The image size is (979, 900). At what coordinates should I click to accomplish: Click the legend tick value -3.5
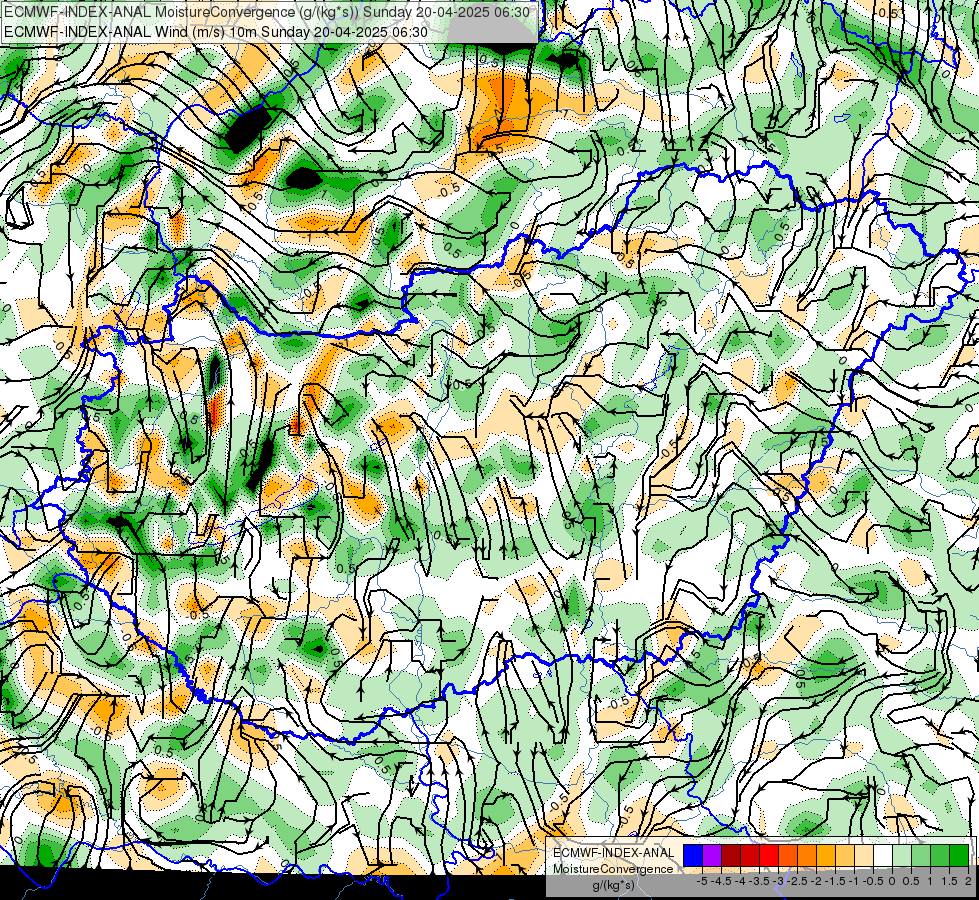click(760, 881)
